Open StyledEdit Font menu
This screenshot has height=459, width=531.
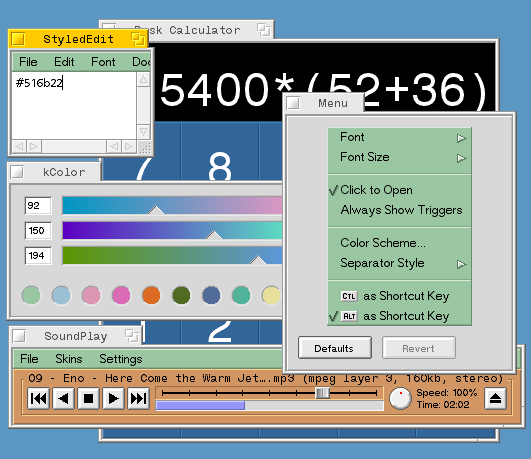click(x=103, y=62)
